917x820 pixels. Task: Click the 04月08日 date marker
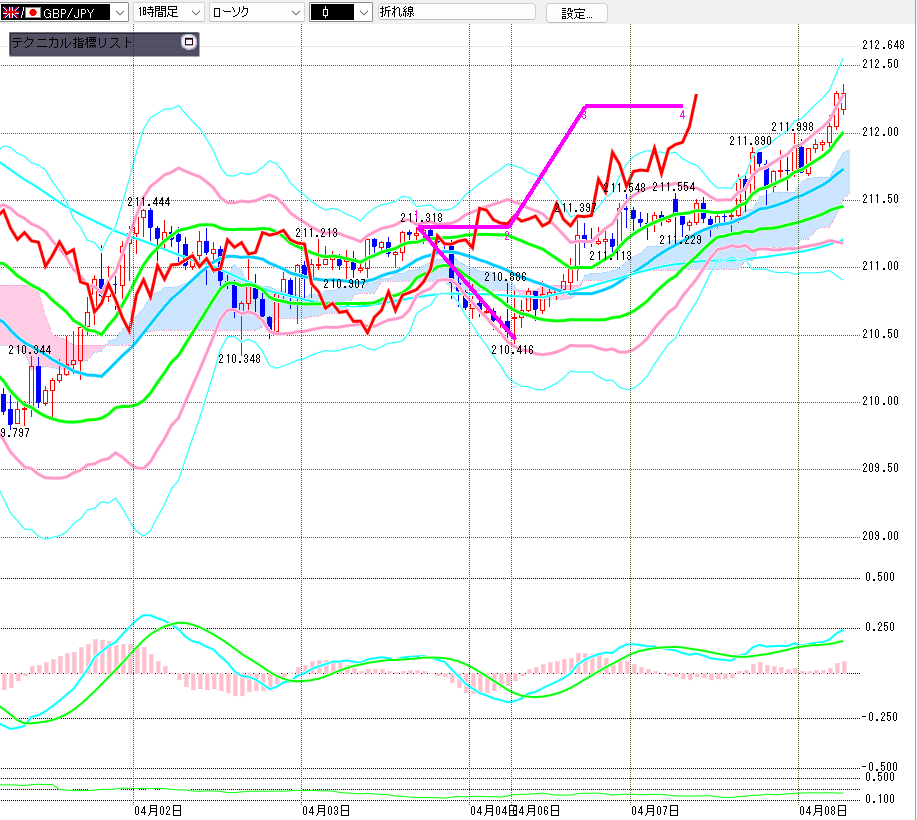pos(823,809)
